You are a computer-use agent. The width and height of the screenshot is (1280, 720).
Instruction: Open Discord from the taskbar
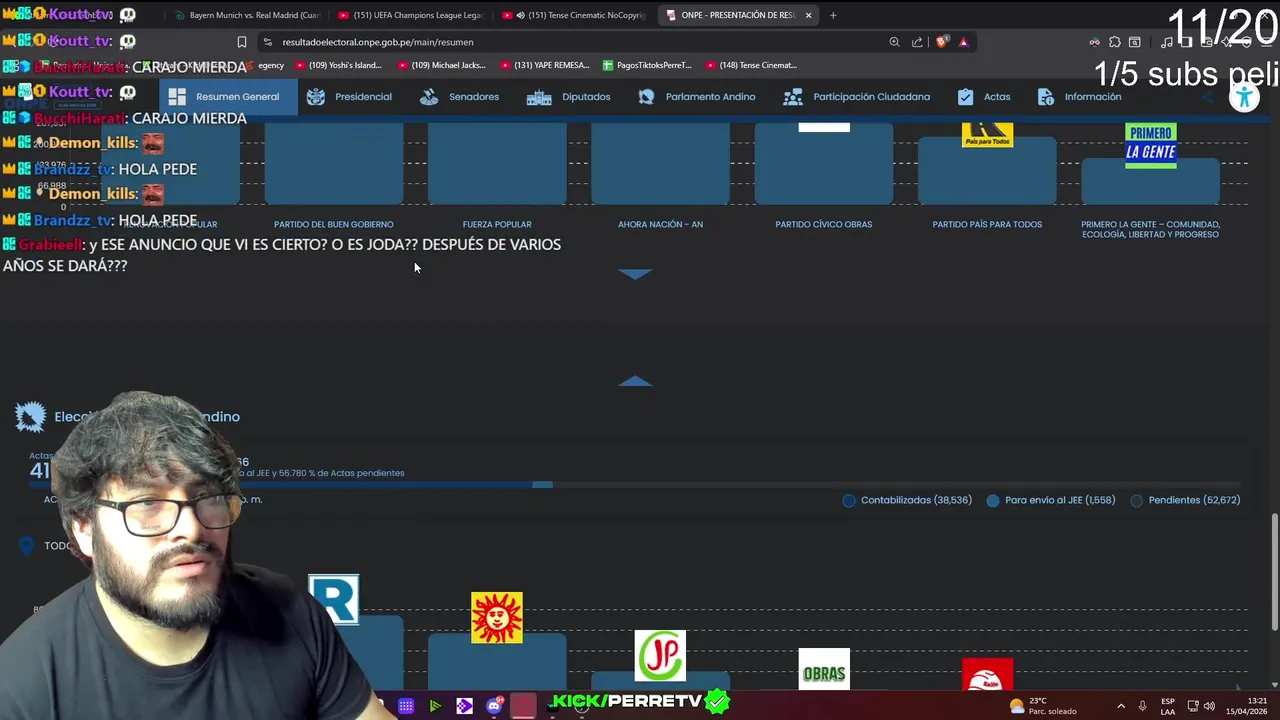494,706
